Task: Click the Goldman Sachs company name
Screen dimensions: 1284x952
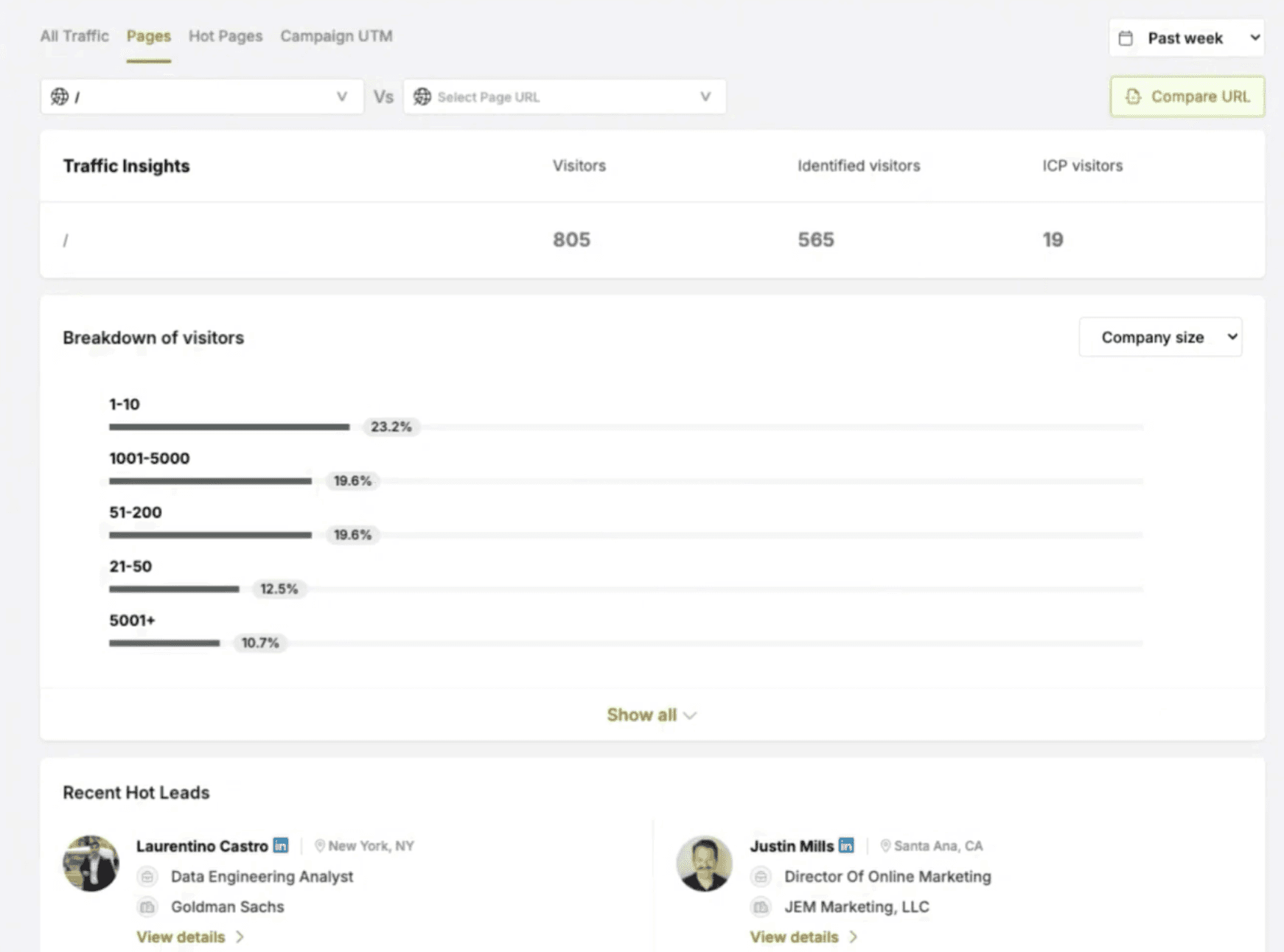Action: [x=228, y=907]
